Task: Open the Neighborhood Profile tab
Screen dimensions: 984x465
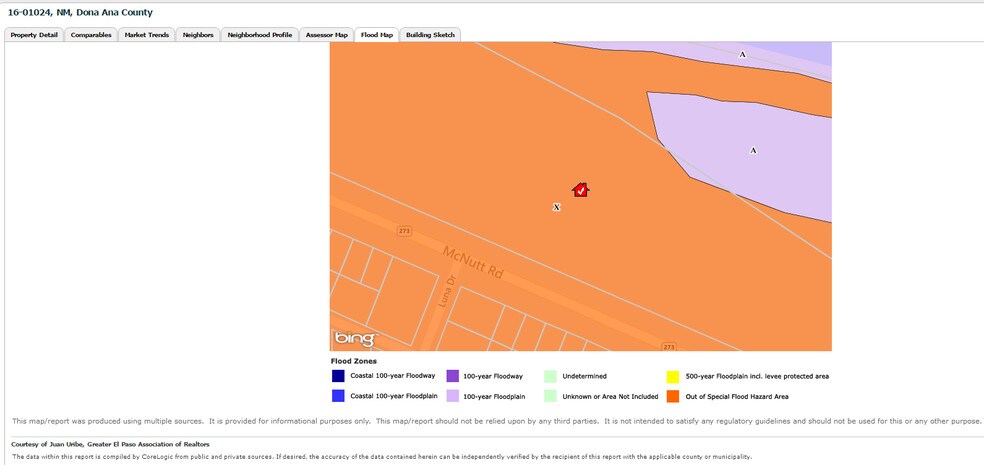Action: pyautogui.click(x=260, y=35)
